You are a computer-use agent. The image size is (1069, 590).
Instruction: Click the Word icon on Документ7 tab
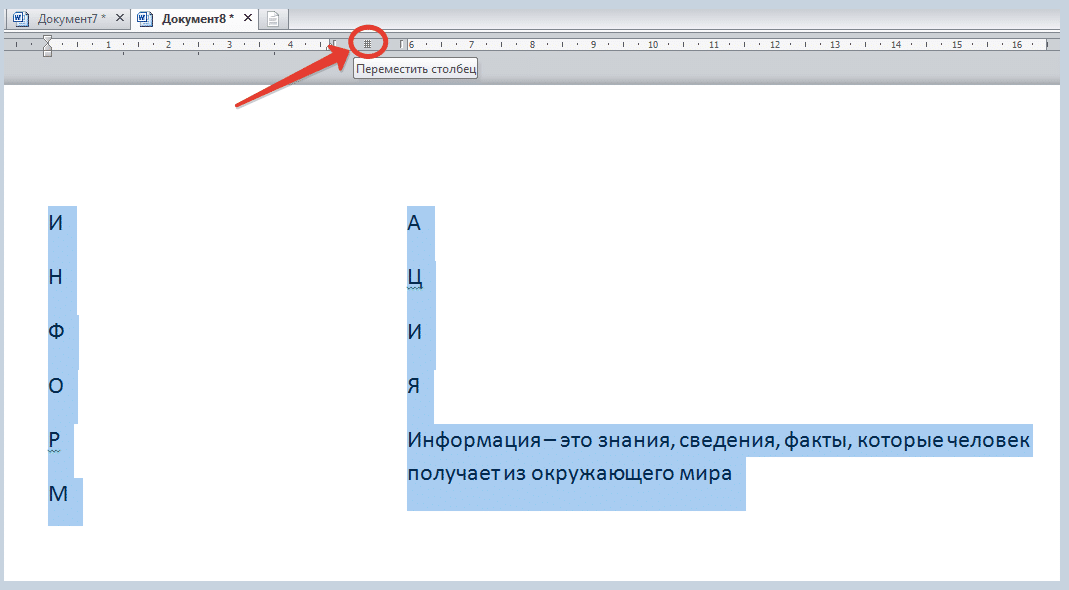20,19
